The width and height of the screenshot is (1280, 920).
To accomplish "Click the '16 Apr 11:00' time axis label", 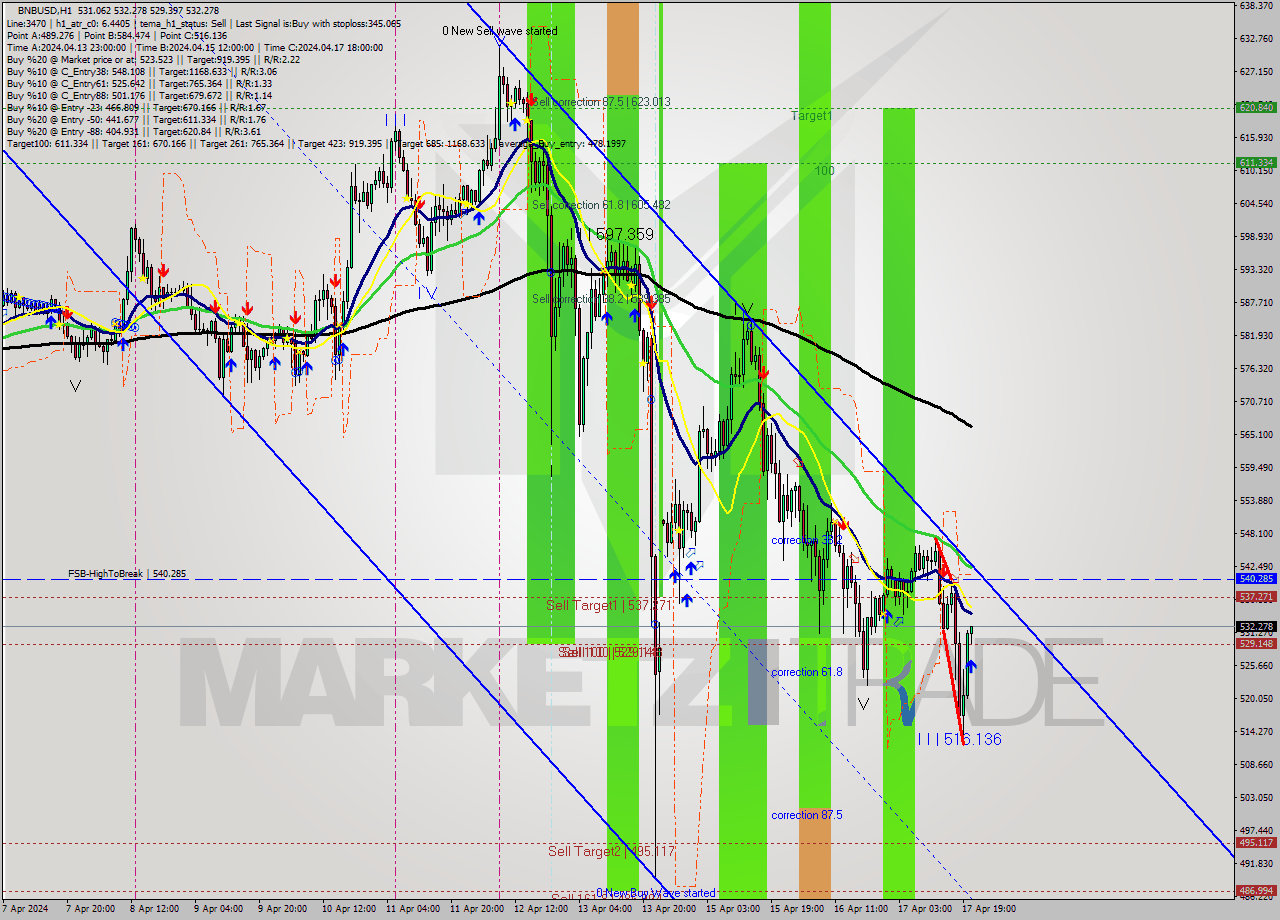I will pyautogui.click(x=861, y=909).
